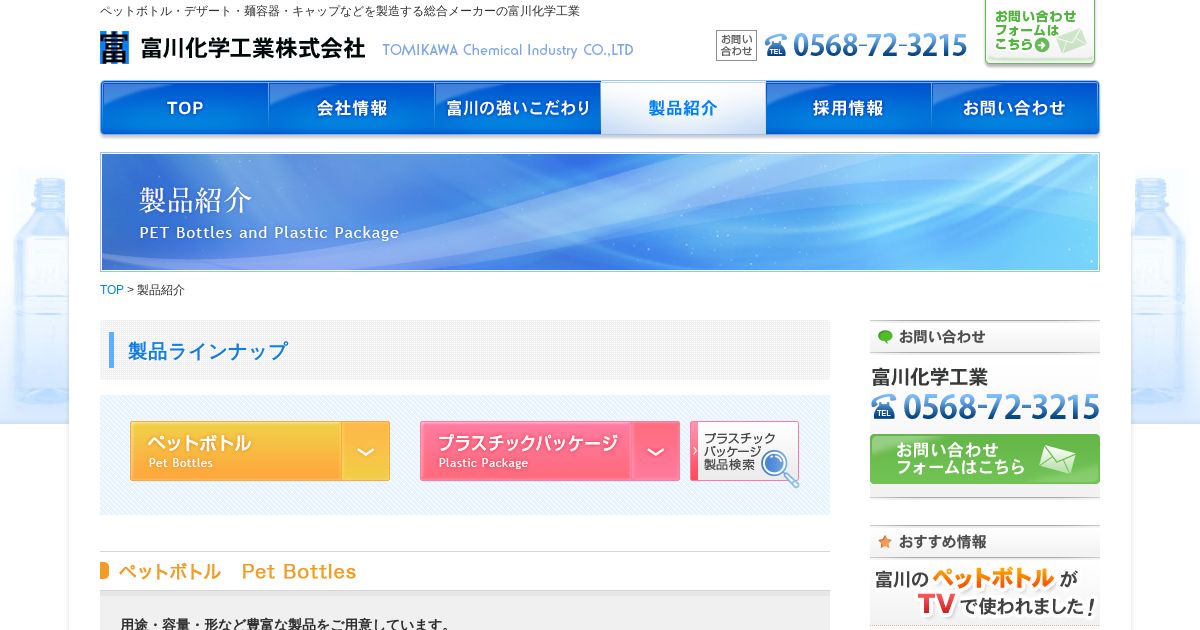Open the お問い合わせ navigation tab

point(1015,108)
